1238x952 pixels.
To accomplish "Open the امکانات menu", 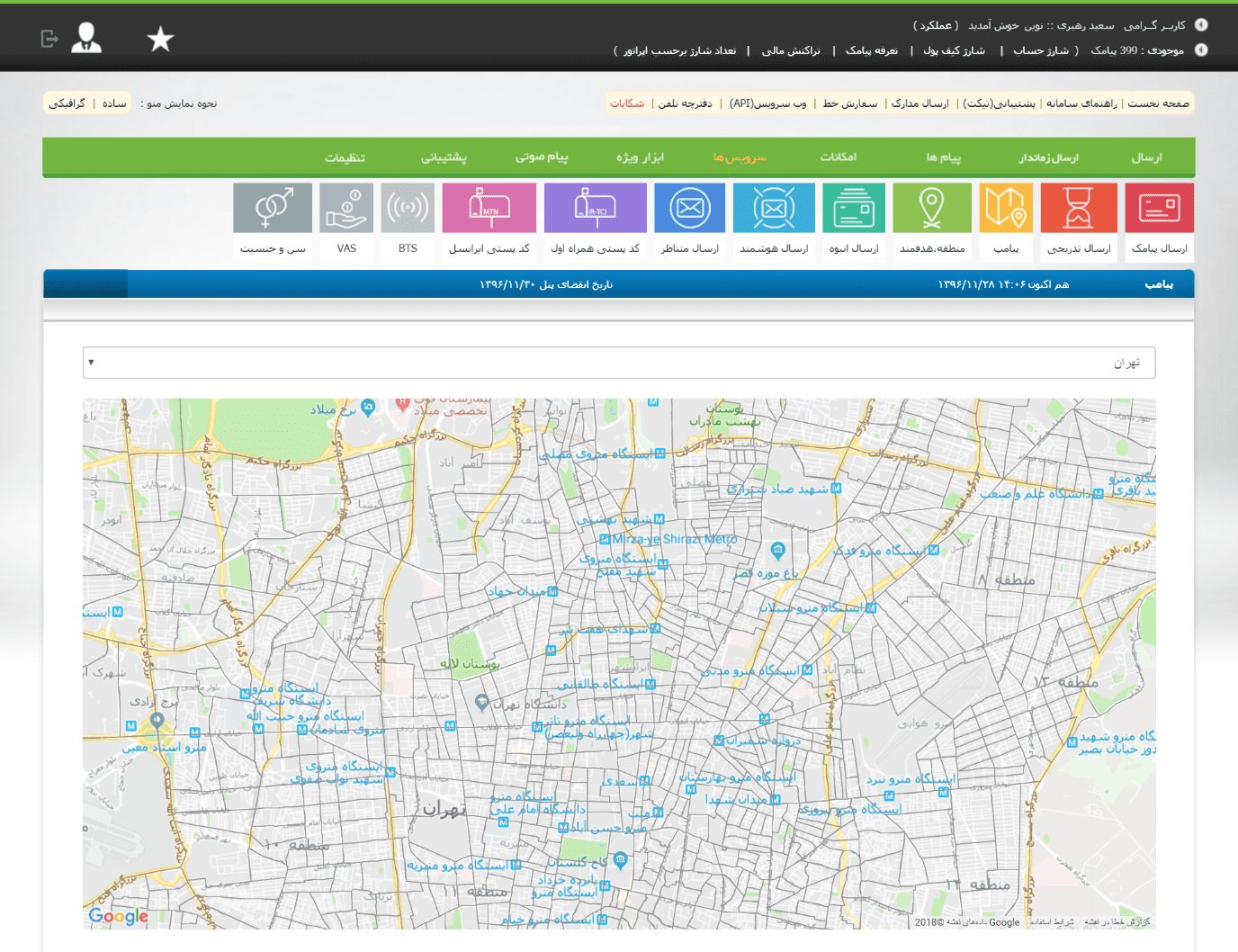I will coord(838,157).
